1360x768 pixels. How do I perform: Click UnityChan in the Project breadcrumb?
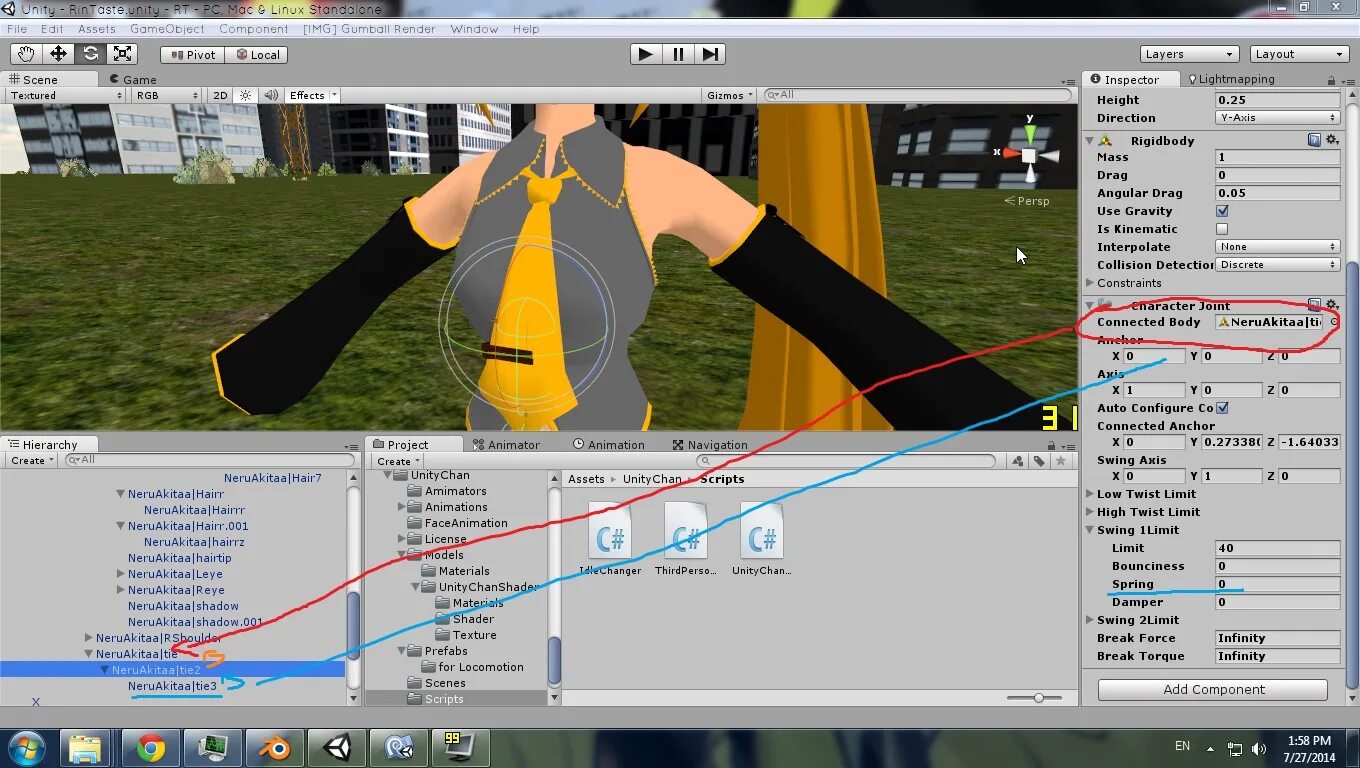(652, 479)
